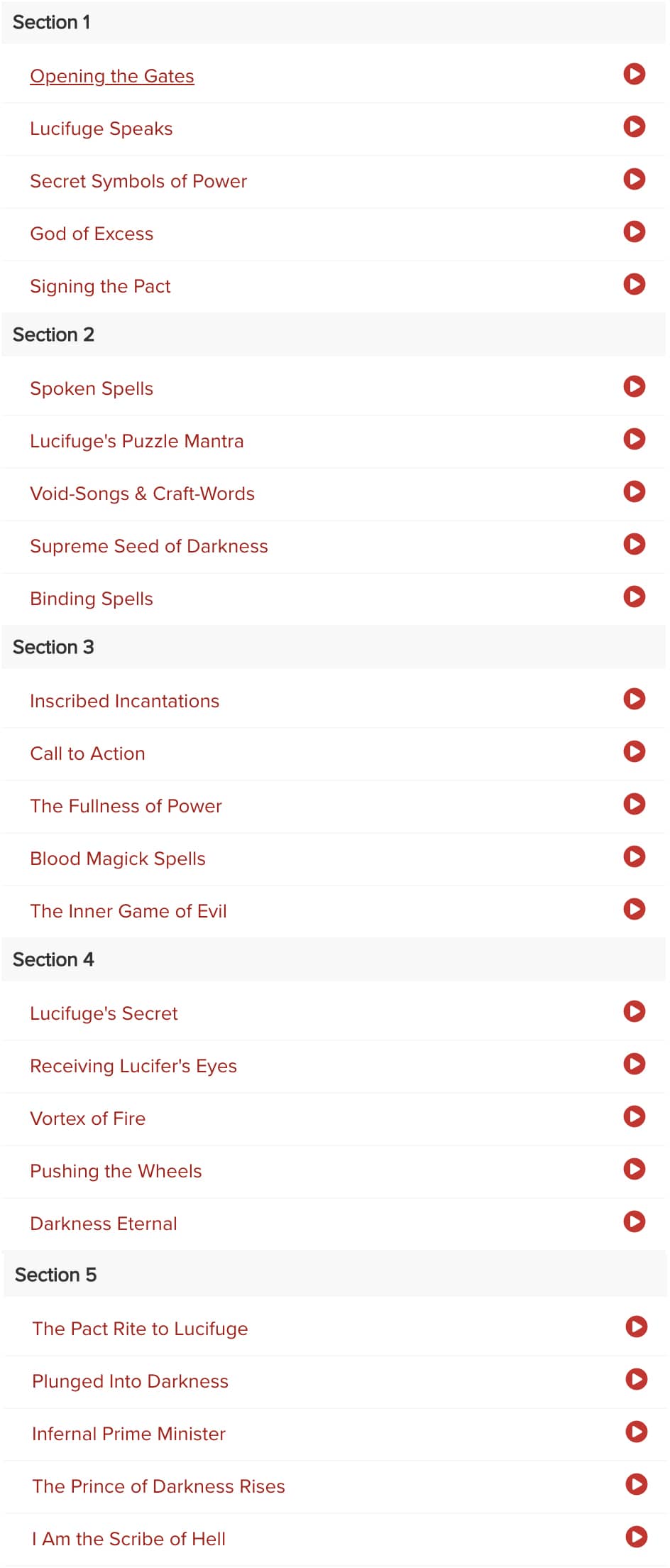Image resolution: width=670 pixels, height=1568 pixels.
Task: Select Lucifuge's Puzzle Mantra lesson title
Action: click(x=137, y=441)
